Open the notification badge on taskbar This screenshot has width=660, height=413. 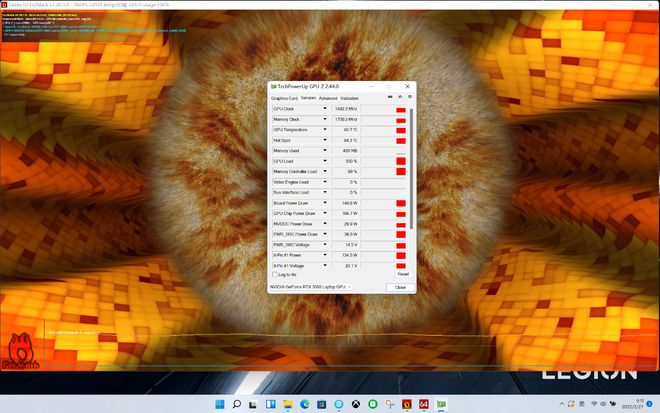(x=649, y=404)
